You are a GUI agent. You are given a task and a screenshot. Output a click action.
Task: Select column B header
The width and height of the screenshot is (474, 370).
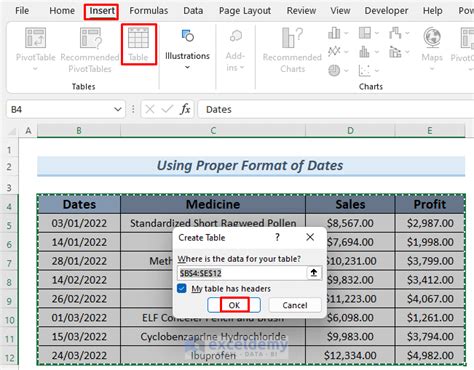79,131
